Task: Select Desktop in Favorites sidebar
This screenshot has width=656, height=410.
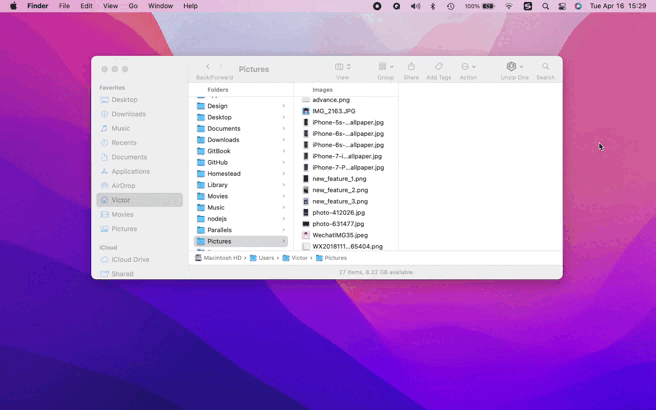Action: [x=139, y=100]
